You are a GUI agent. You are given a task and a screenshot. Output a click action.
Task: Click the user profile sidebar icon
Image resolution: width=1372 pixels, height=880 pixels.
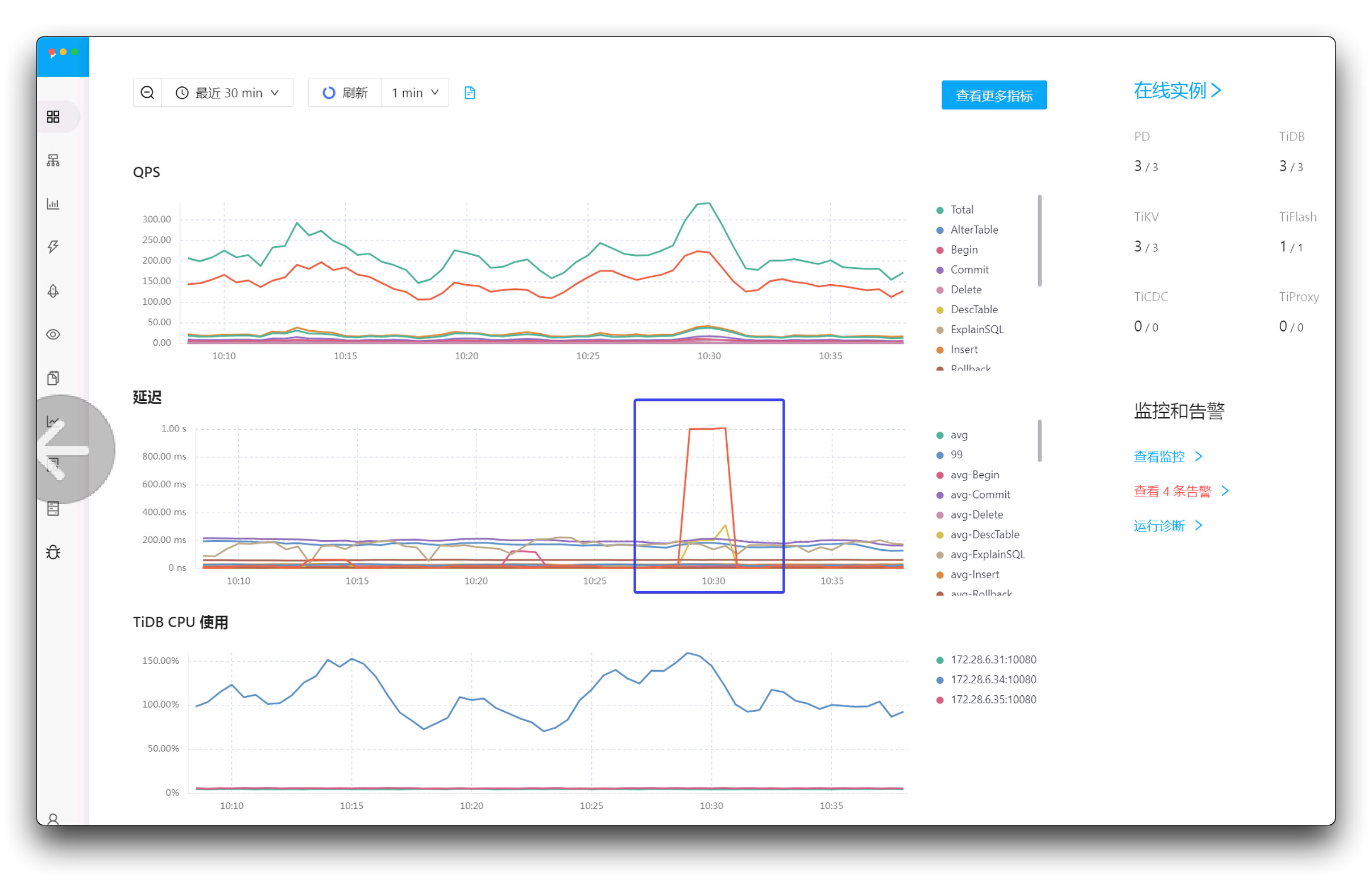tap(53, 818)
